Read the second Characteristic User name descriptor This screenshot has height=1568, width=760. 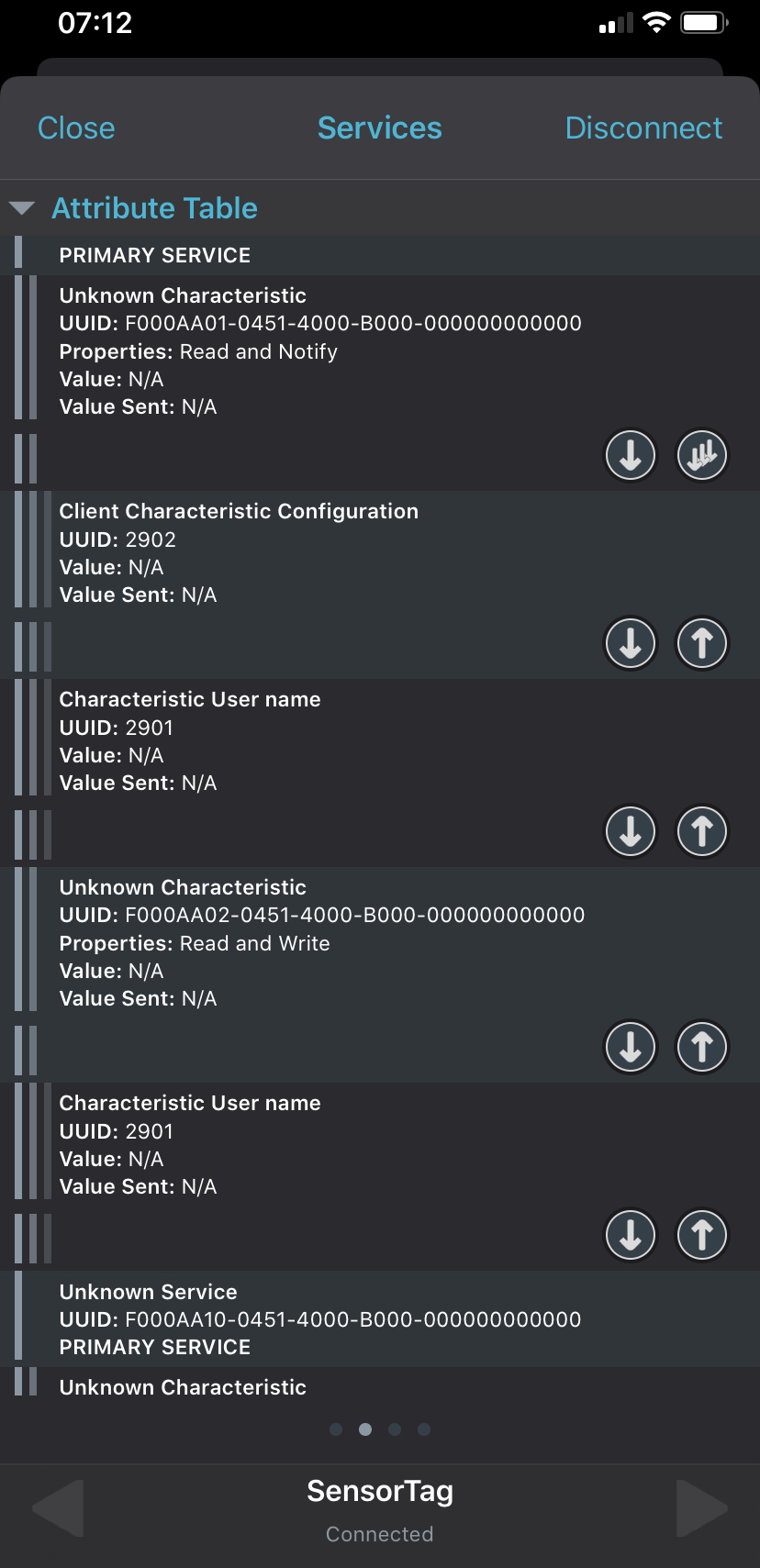pyautogui.click(x=631, y=1235)
